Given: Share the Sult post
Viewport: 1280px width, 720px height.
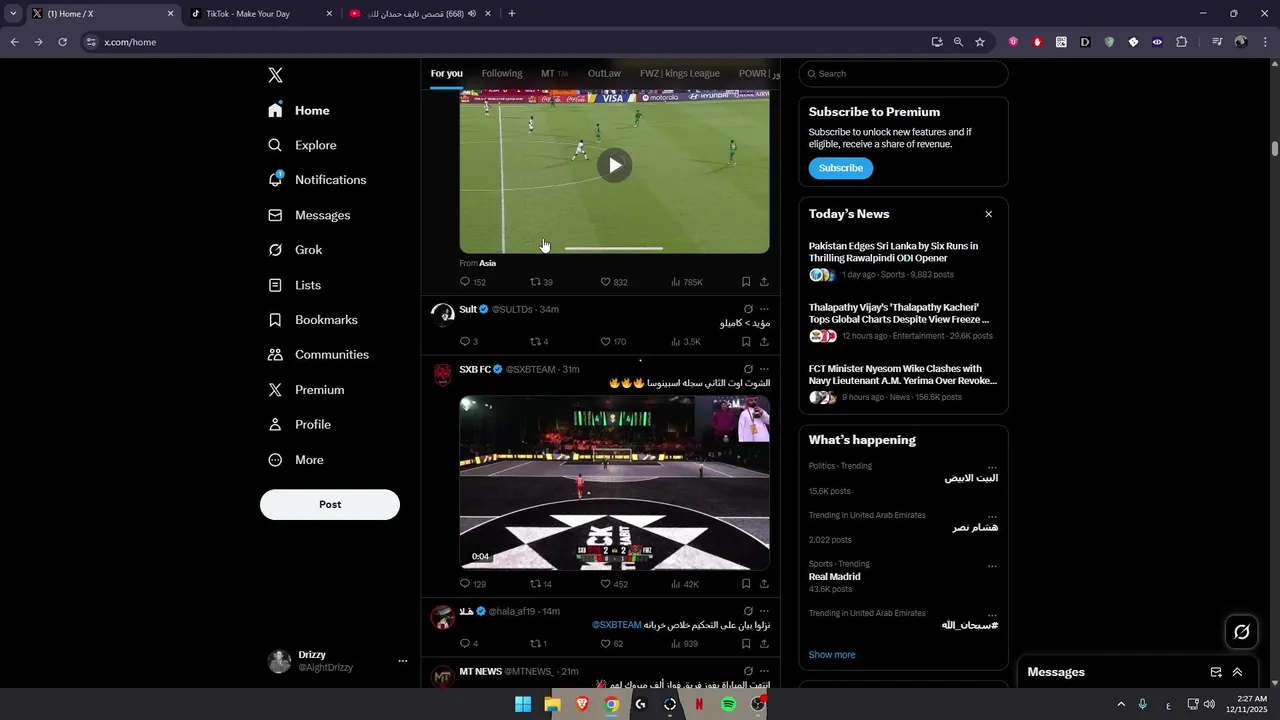Looking at the screenshot, I should [x=764, y=342].
